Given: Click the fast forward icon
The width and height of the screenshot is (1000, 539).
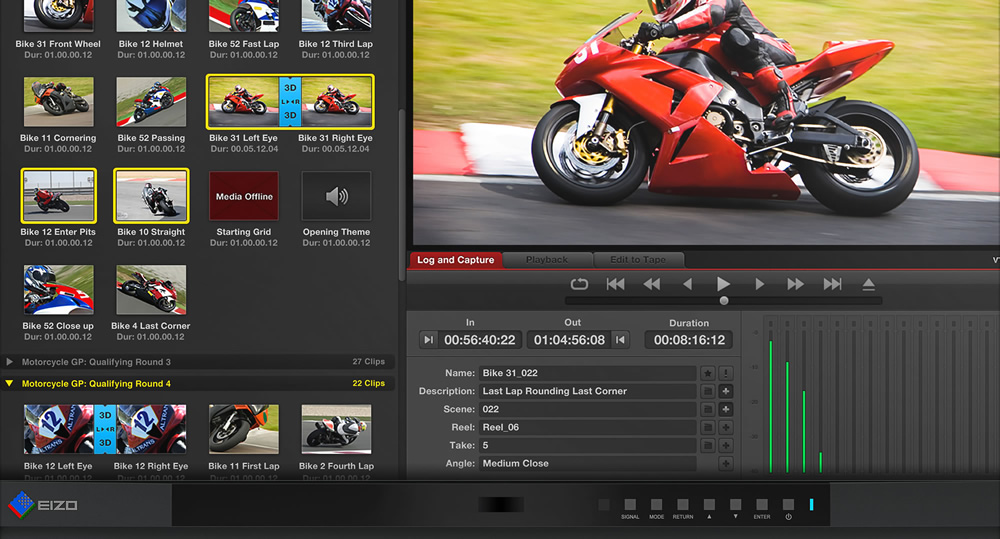Looking at the screenshot, I should 795,284.
